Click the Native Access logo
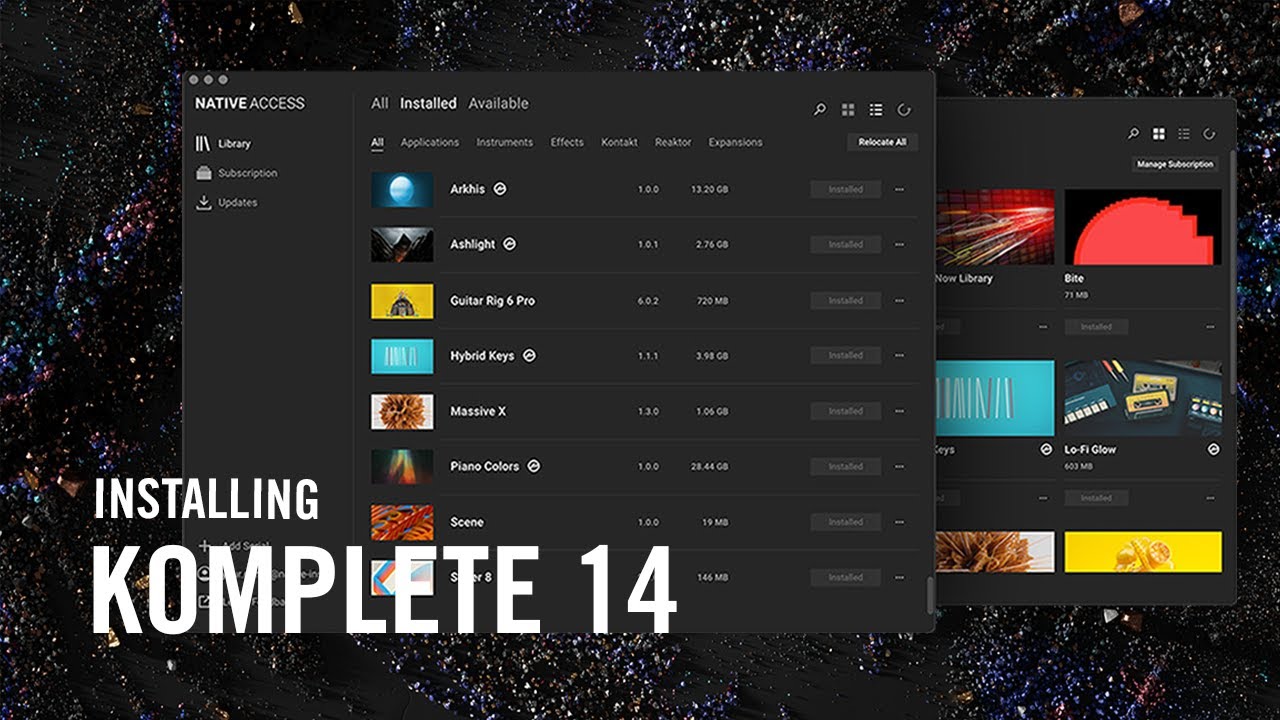1280x720 pixels. pyautogui.click(x=250, y=103)
